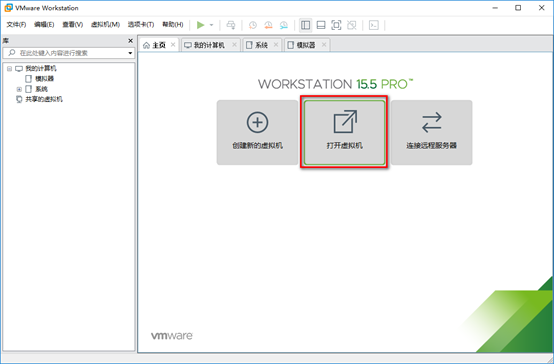Open the 虚拟机(M) menu

point(105,24)
